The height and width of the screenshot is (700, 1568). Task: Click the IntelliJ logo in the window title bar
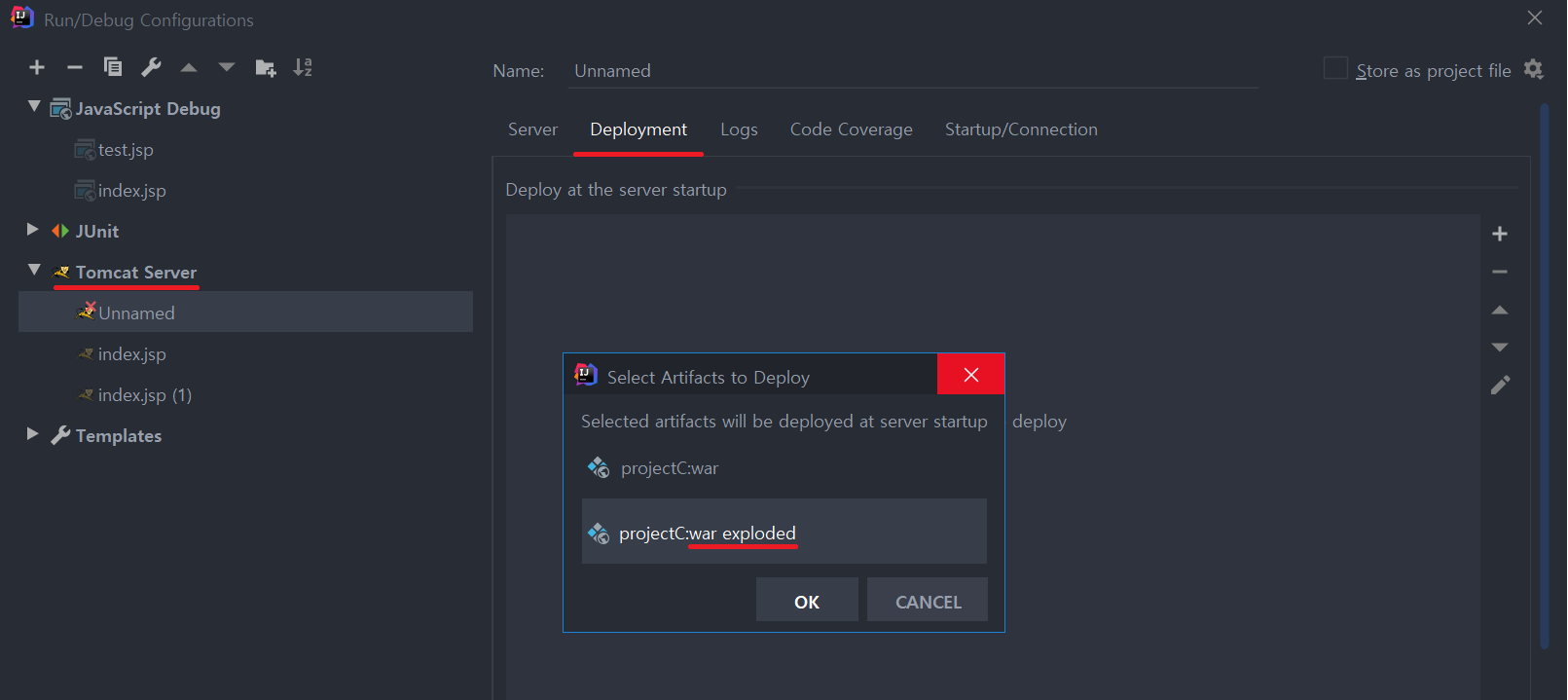(x=21, y=18)
